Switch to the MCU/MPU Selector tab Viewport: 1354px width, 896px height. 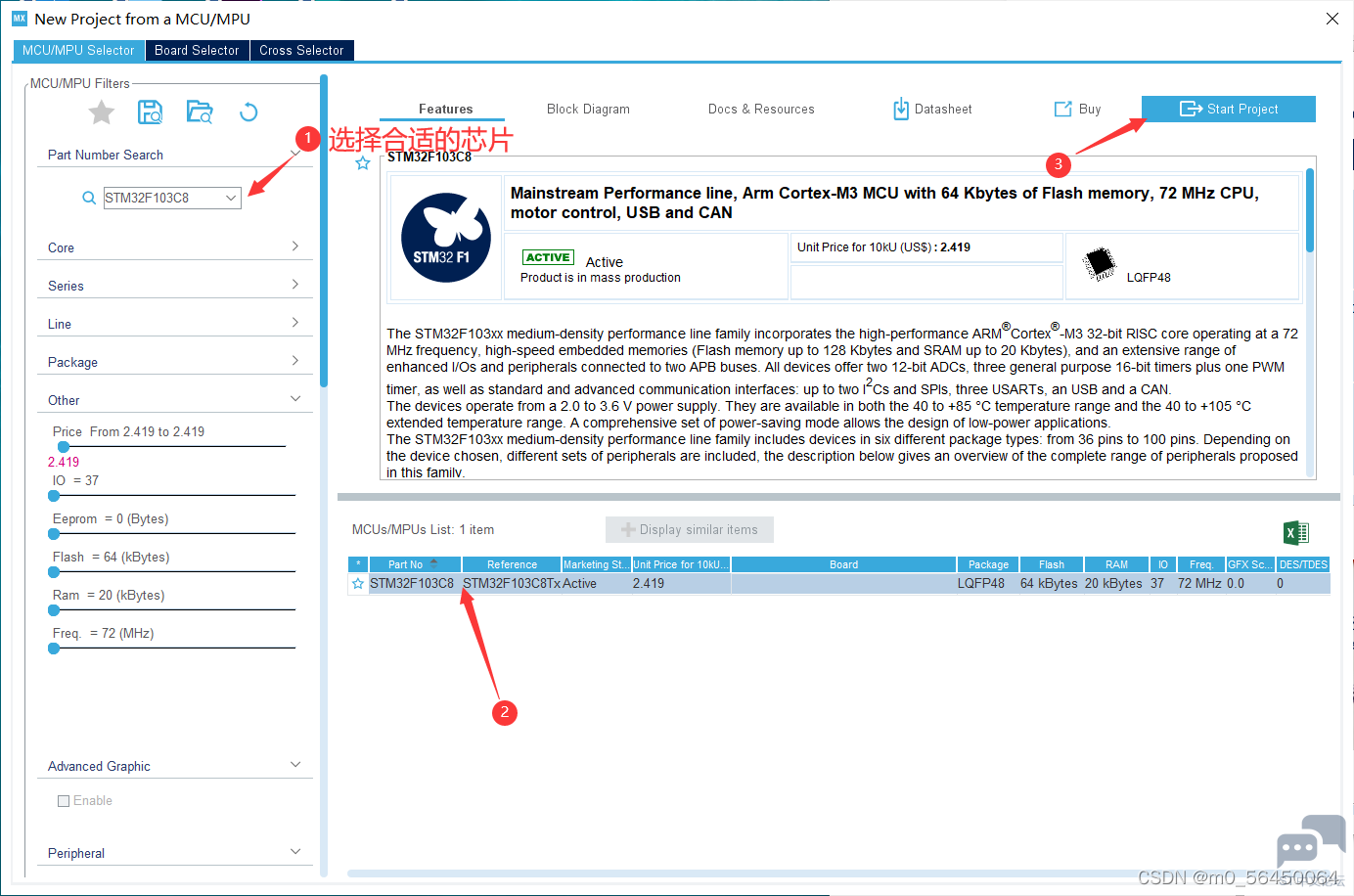(x=78, y=51)
